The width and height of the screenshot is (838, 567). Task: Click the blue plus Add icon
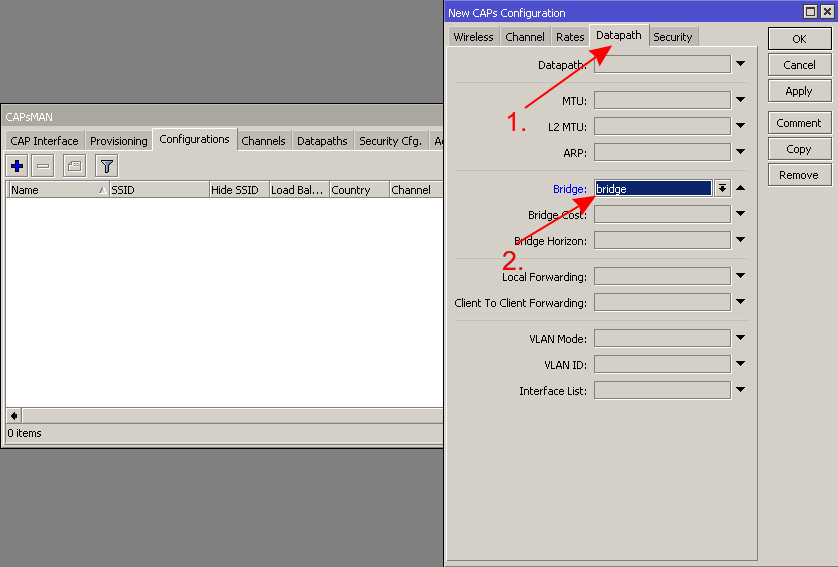pyautogui.click(x=16, y=166)
